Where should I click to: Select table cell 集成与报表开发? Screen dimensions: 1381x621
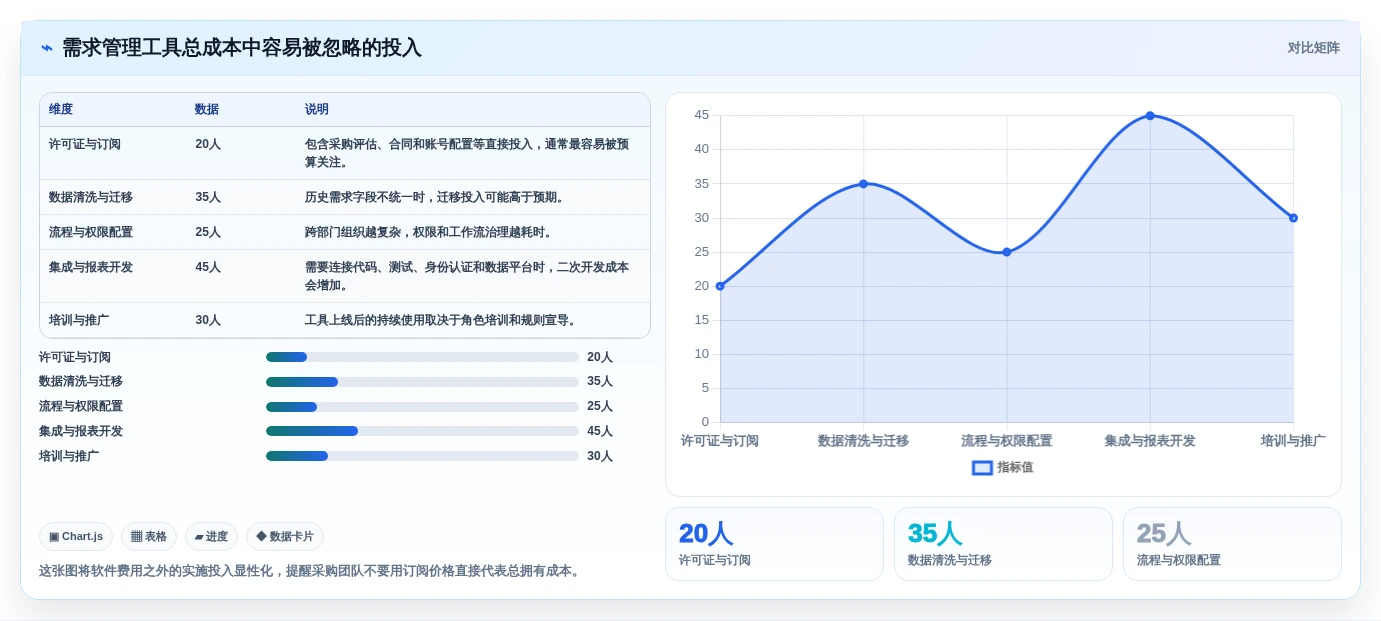(x=91, y=267)
